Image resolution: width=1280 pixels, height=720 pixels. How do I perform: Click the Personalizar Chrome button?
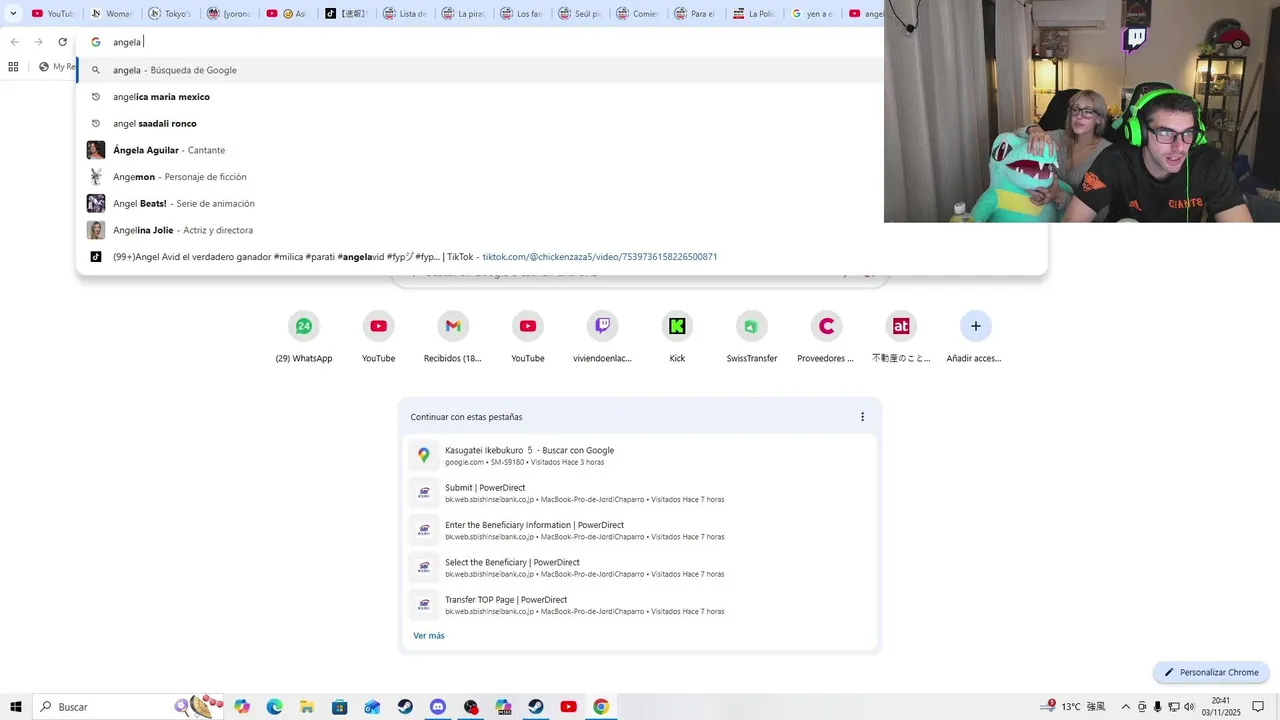pos(1211,672)
